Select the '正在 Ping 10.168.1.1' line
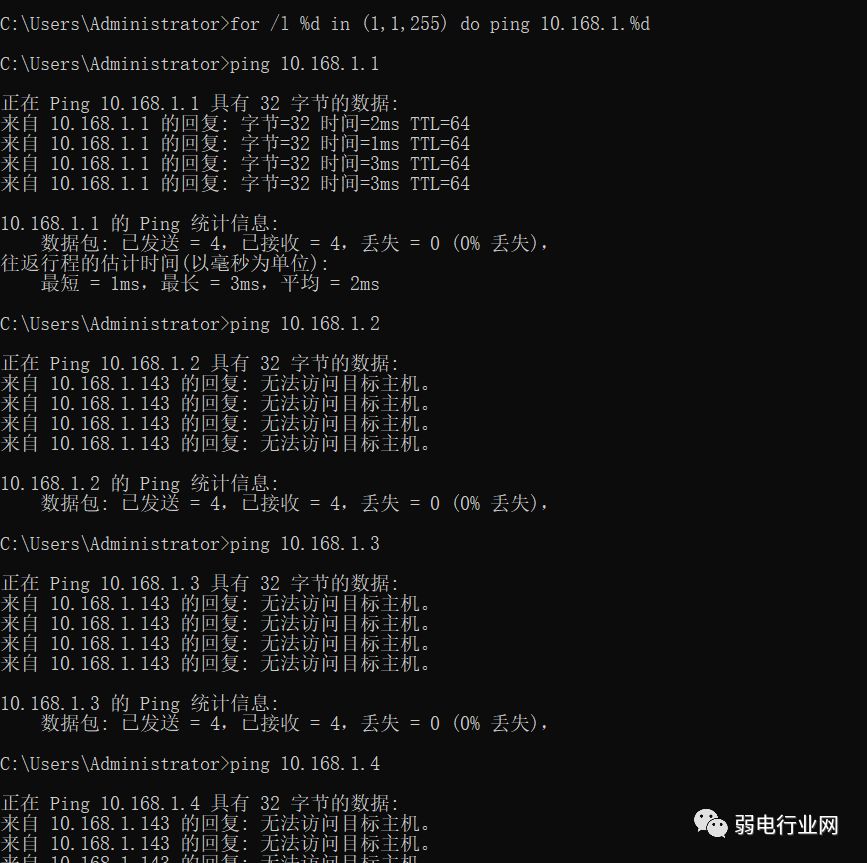Image resolution: width=867 pixels, height=863 pixels. [x=200, y=104]
